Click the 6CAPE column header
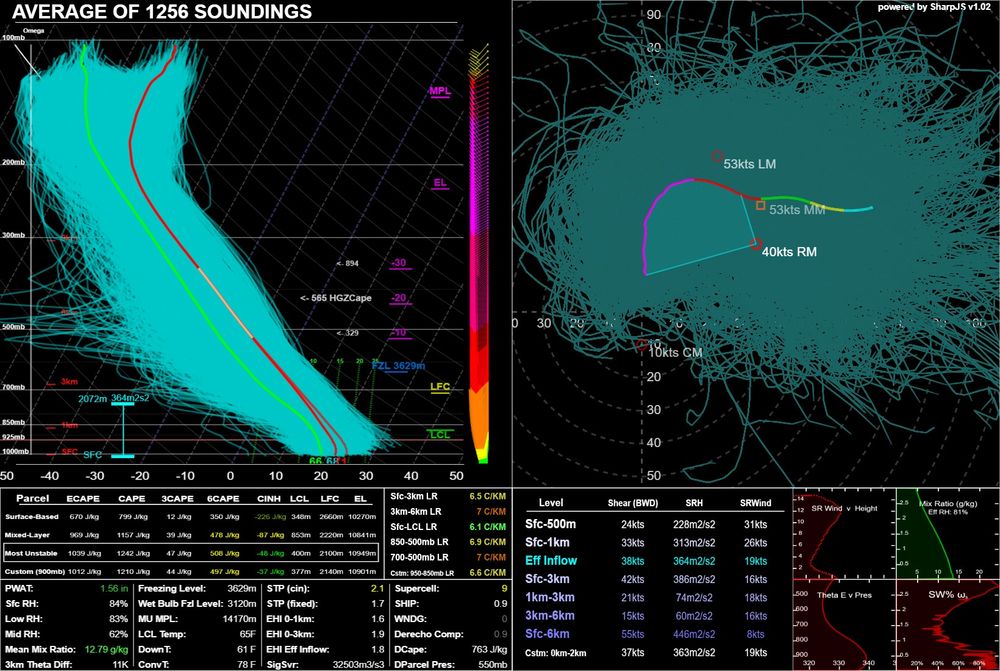 point(223,499)
